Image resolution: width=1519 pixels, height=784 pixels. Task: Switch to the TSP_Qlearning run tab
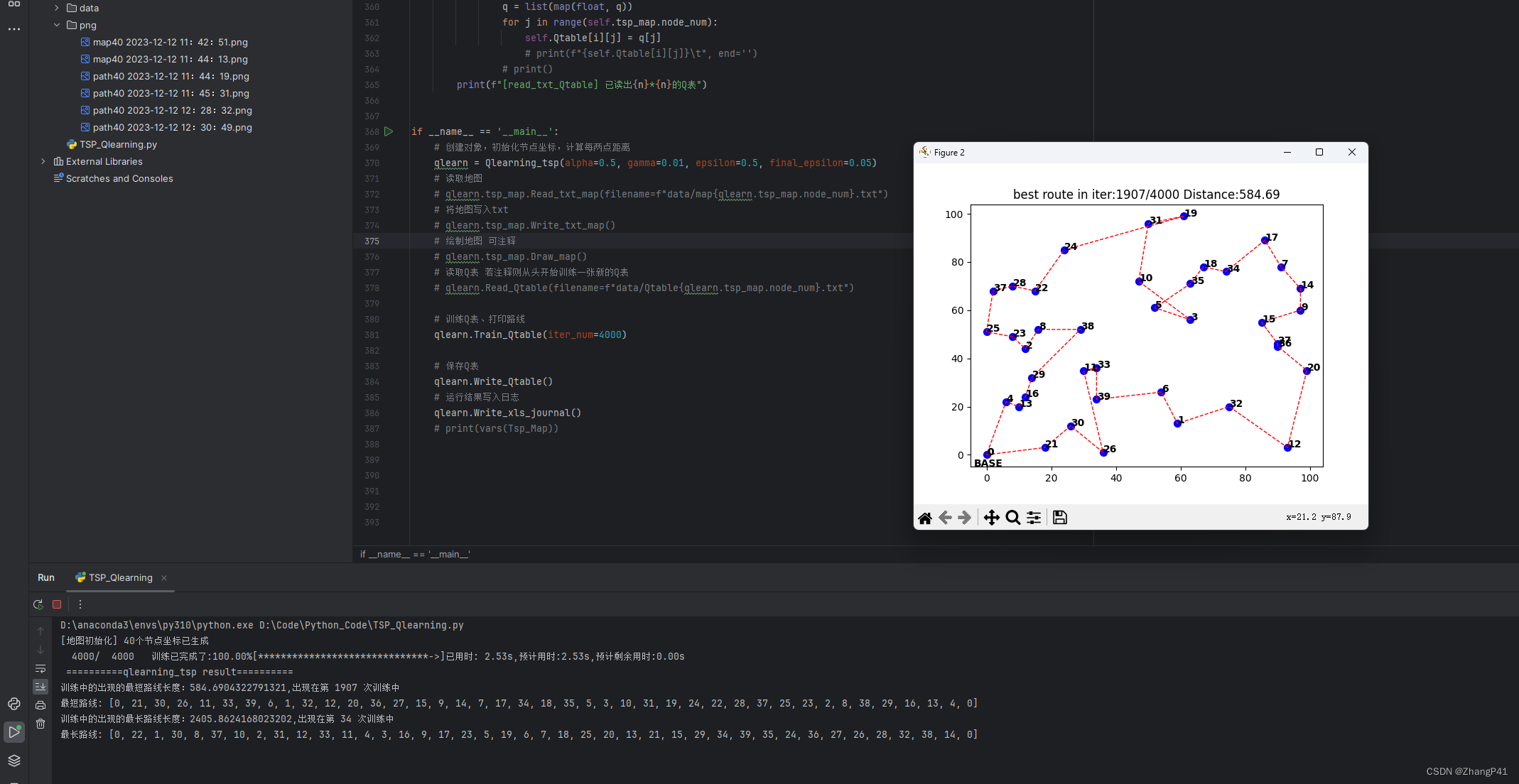click(x=120, y=577)
